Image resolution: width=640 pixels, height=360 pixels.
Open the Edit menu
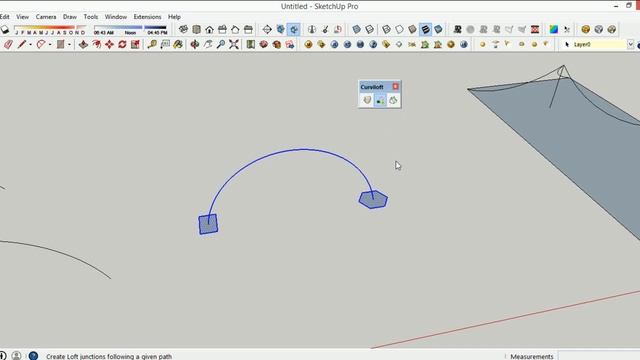click(4, 17)
